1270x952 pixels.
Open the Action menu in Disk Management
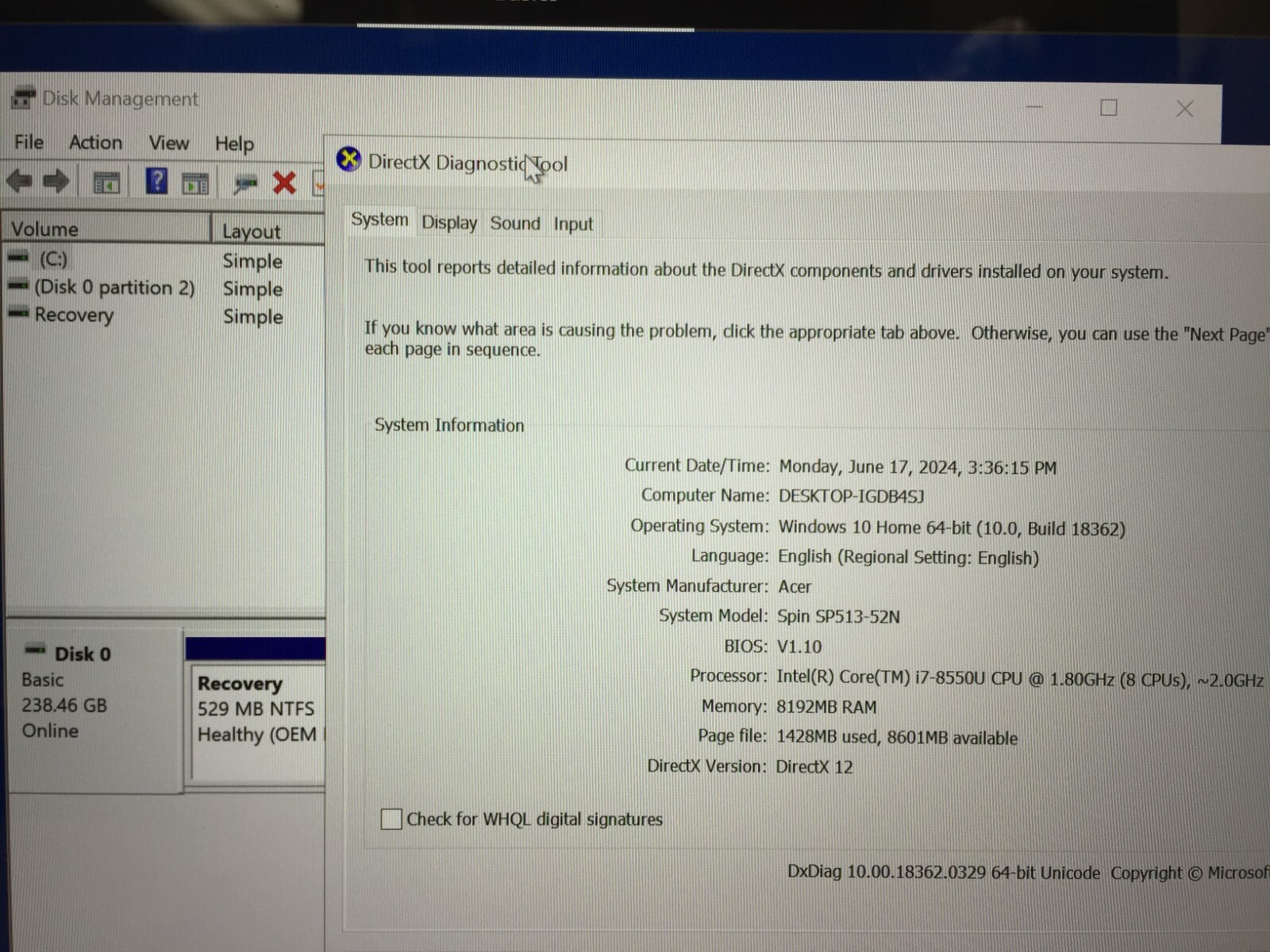(x=95, y=143)
